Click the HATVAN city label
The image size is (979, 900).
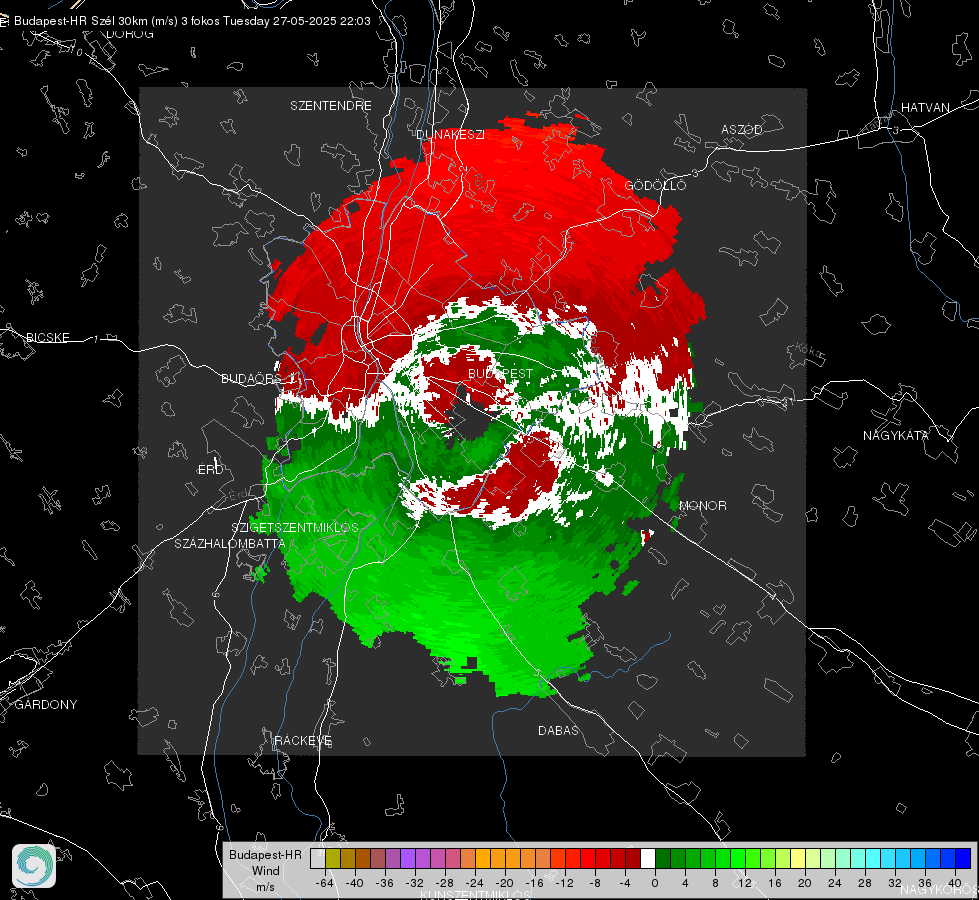pyautogui.click(x=925, y=107)
